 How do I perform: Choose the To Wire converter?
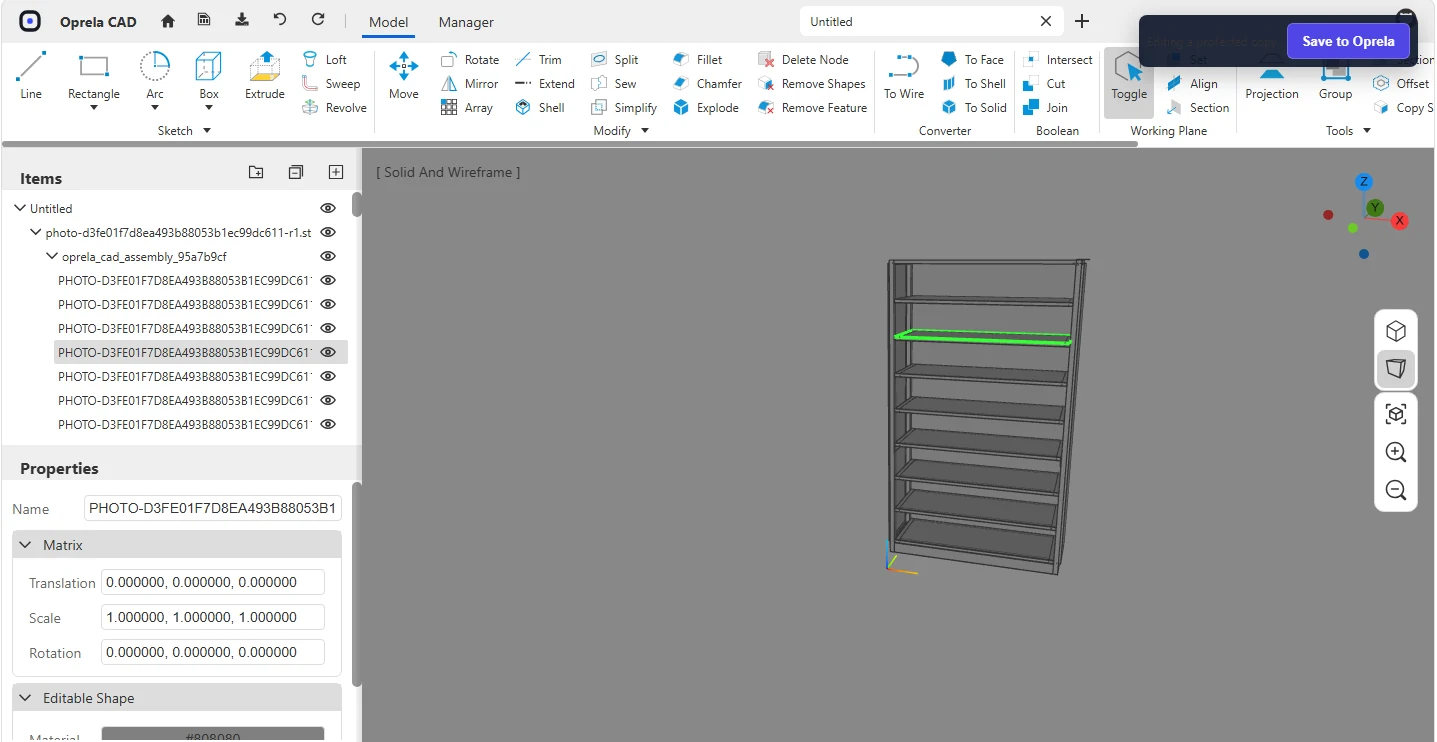904,76
